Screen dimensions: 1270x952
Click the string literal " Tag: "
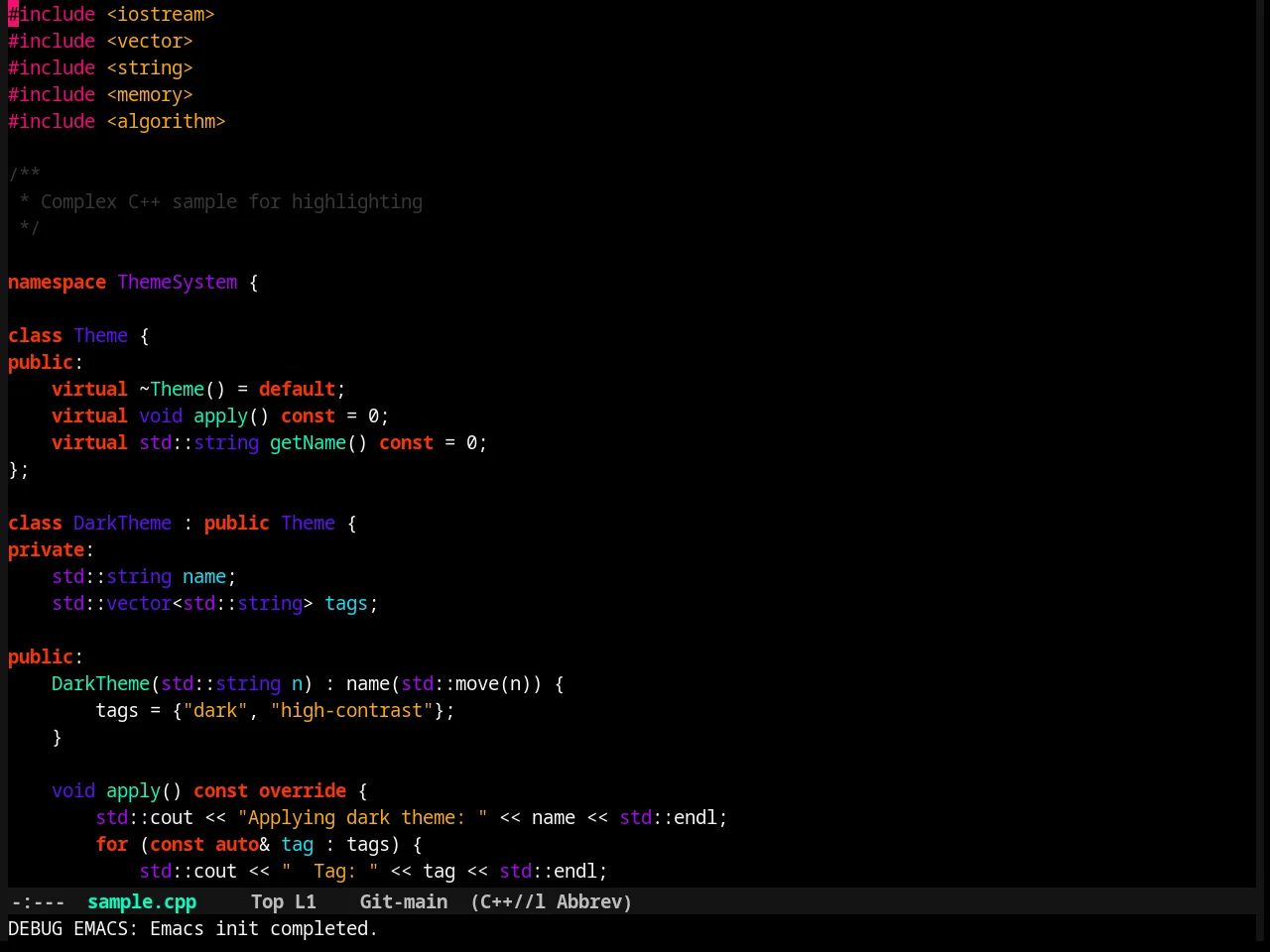click(x=329, y=871)
